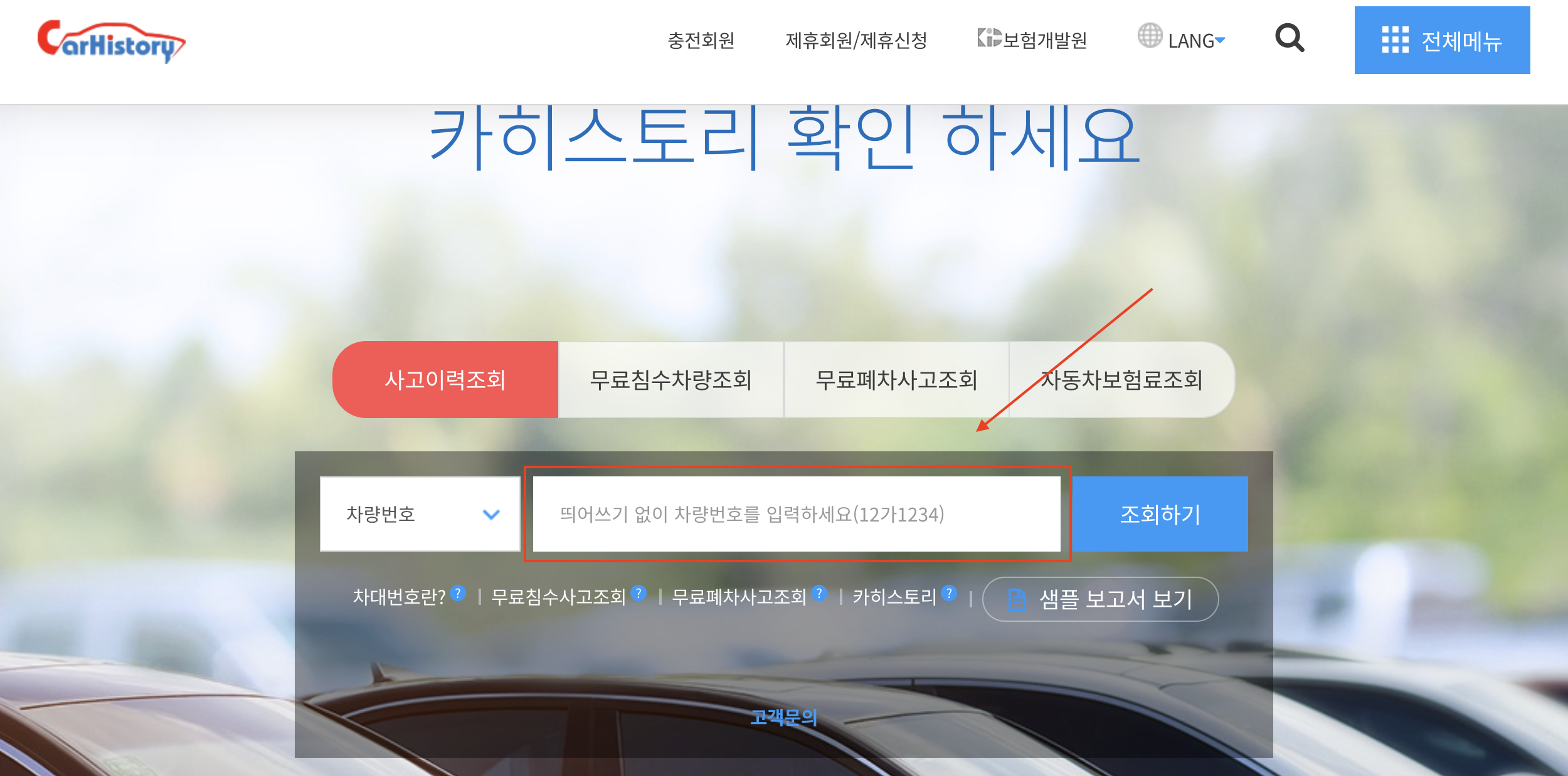Click the 차대번호란 question mark icon
The width and height of the screenshot is (1568, 776).
coord(458,593)
